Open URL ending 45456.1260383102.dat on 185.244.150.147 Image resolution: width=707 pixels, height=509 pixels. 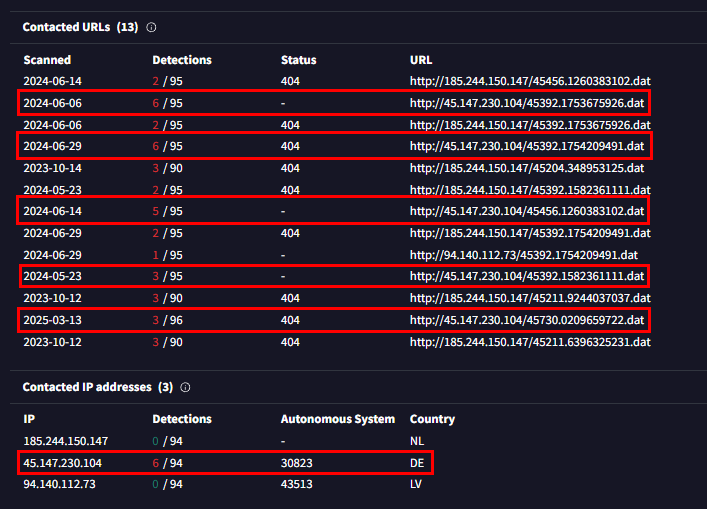pos(530,80)
